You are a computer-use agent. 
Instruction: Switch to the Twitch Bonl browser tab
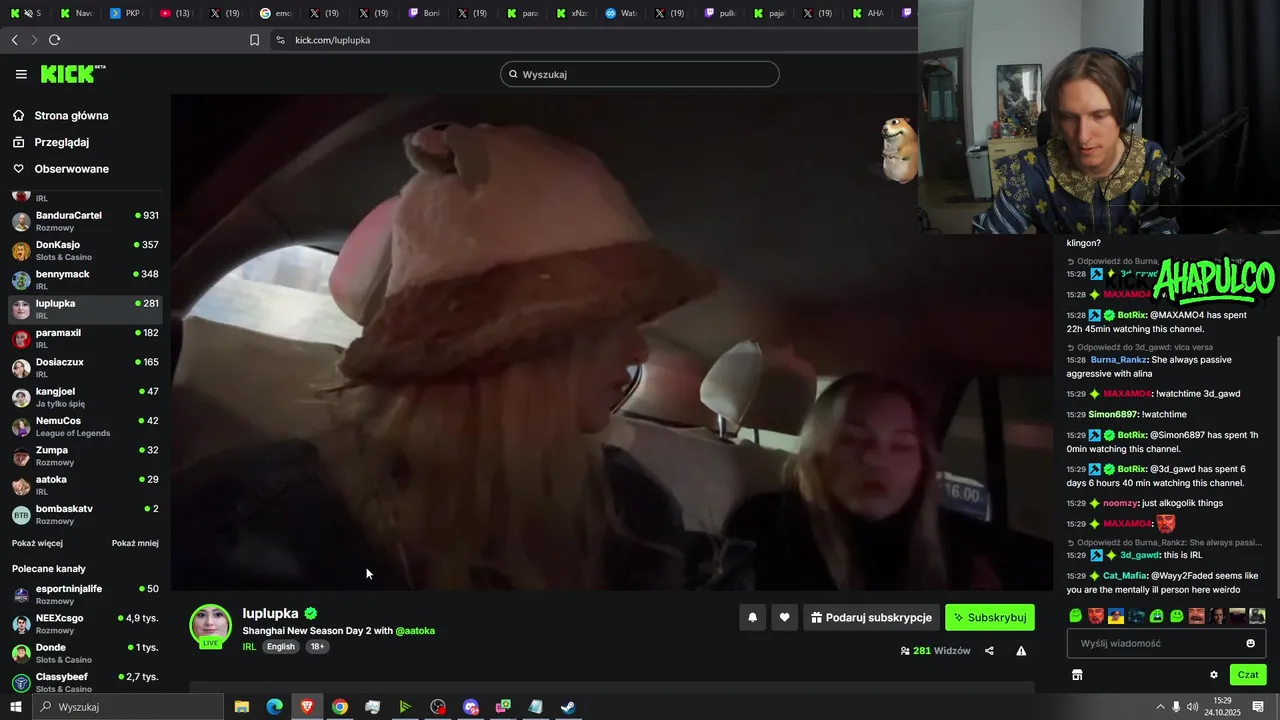pos(425,13)
